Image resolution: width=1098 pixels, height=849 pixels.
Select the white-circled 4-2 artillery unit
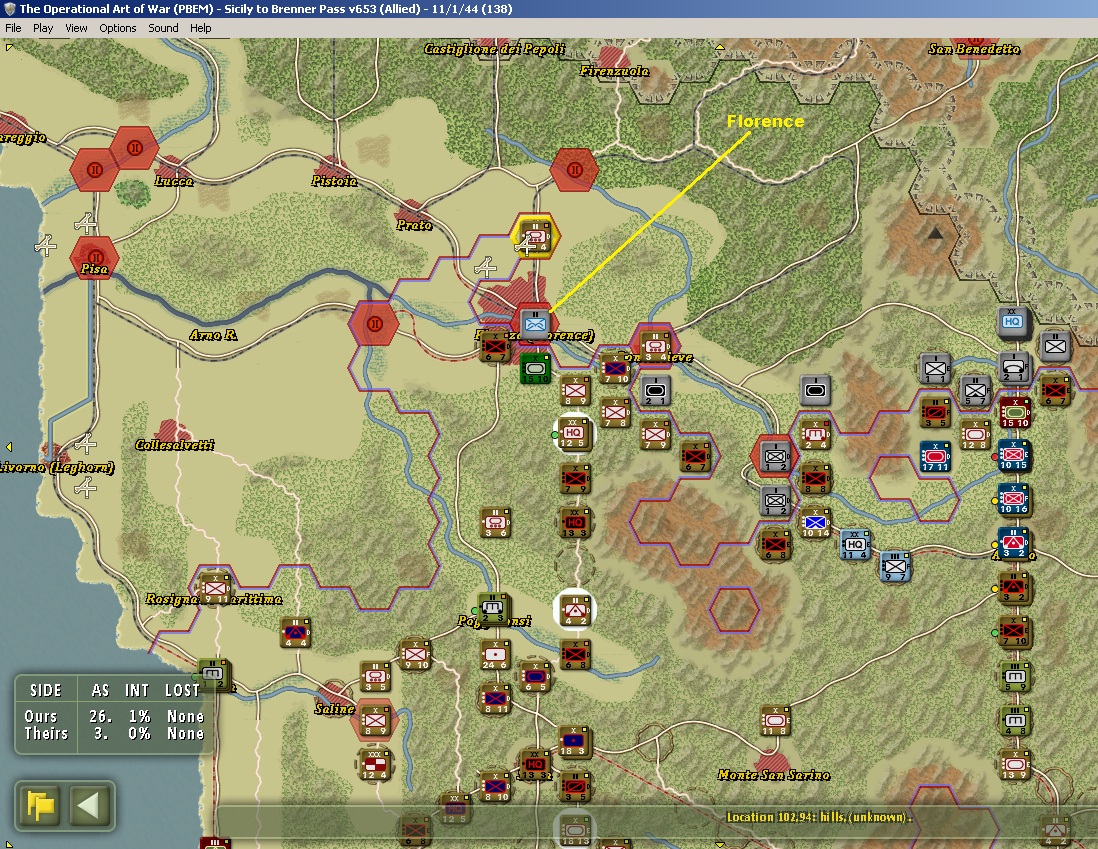tap(575, 609)
